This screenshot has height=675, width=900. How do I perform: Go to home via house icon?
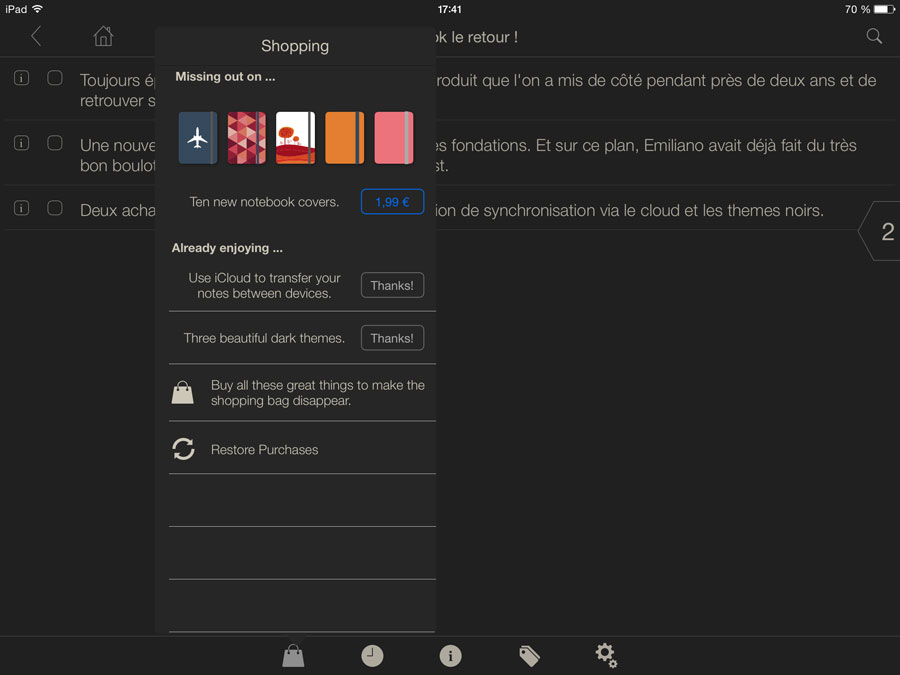tap(103, 36)
